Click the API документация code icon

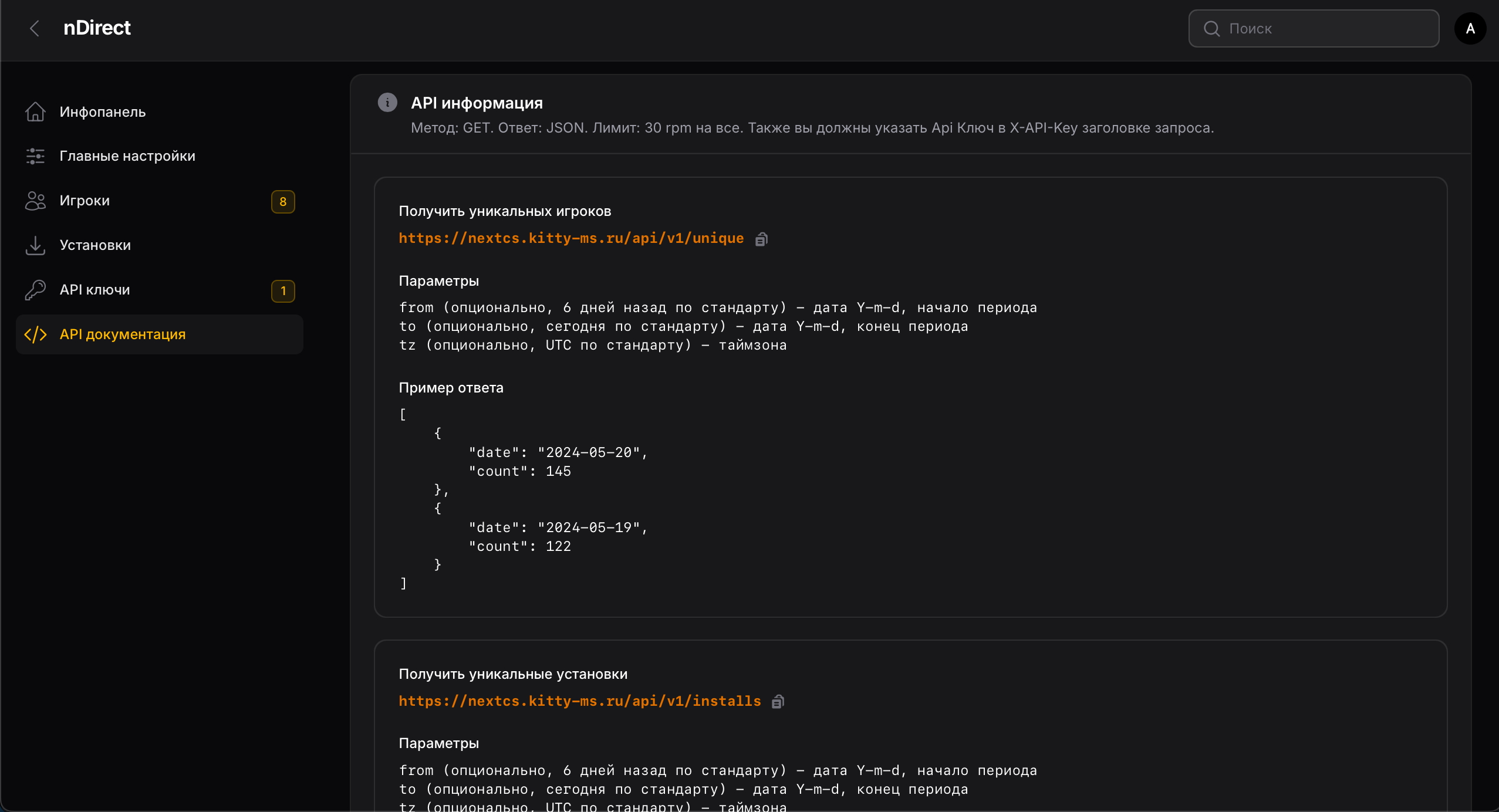pyautogui.click(x=35, y=334)
